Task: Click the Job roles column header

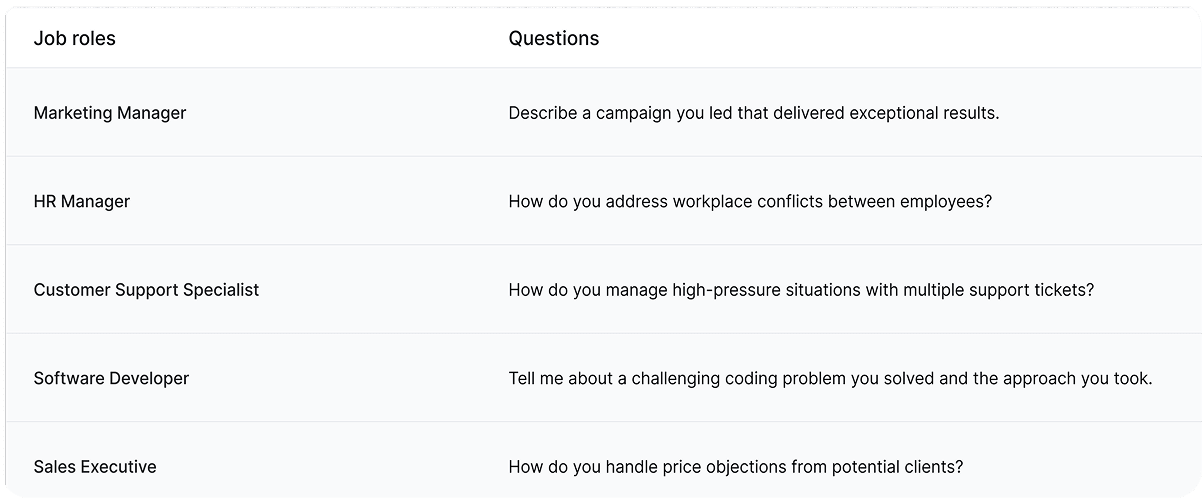Action: pos(75,39)
